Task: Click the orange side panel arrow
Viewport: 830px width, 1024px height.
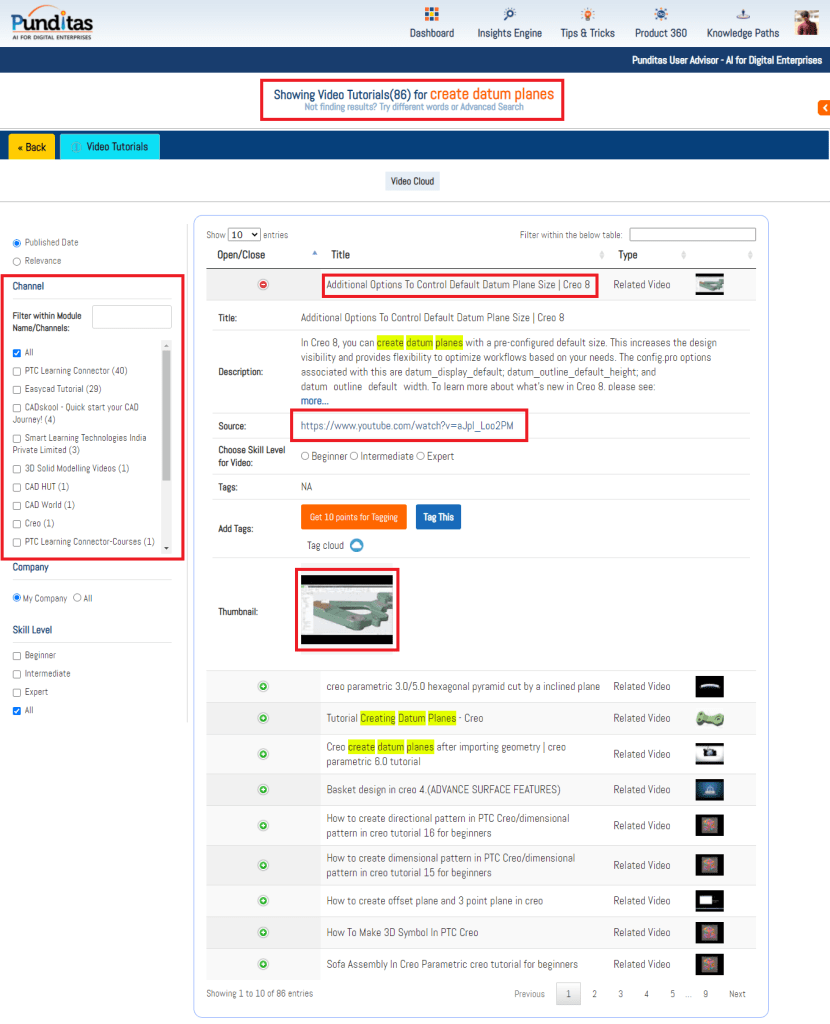Action: coord(823,107)
